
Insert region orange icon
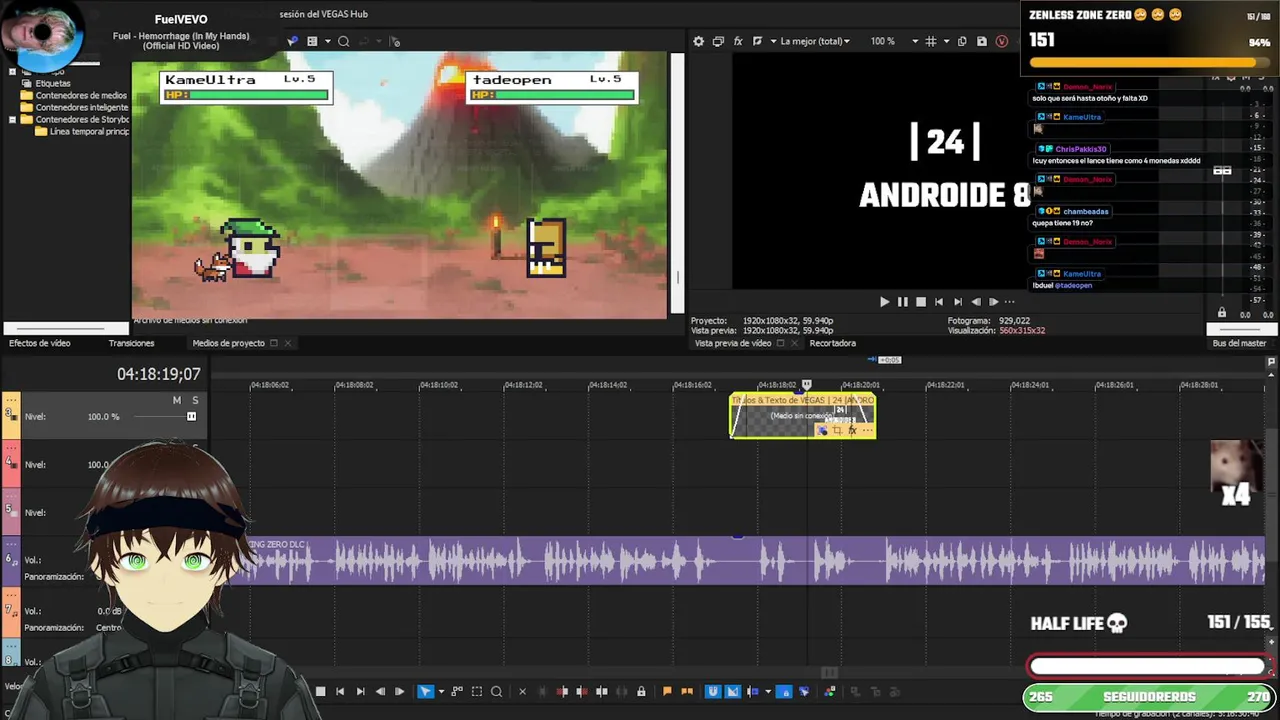click(x=687, y=691)
